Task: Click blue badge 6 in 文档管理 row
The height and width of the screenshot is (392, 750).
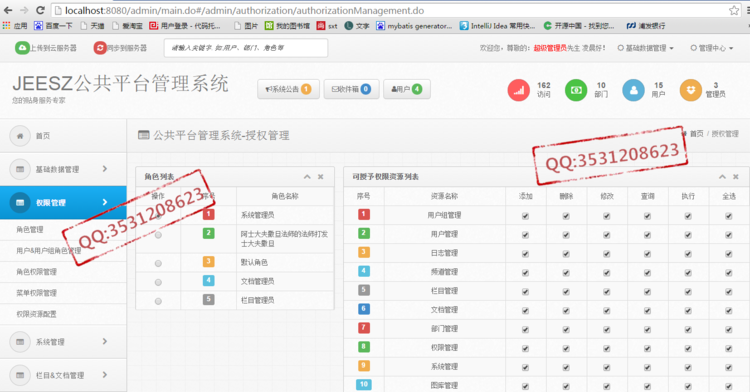Action: coord(364,309)
